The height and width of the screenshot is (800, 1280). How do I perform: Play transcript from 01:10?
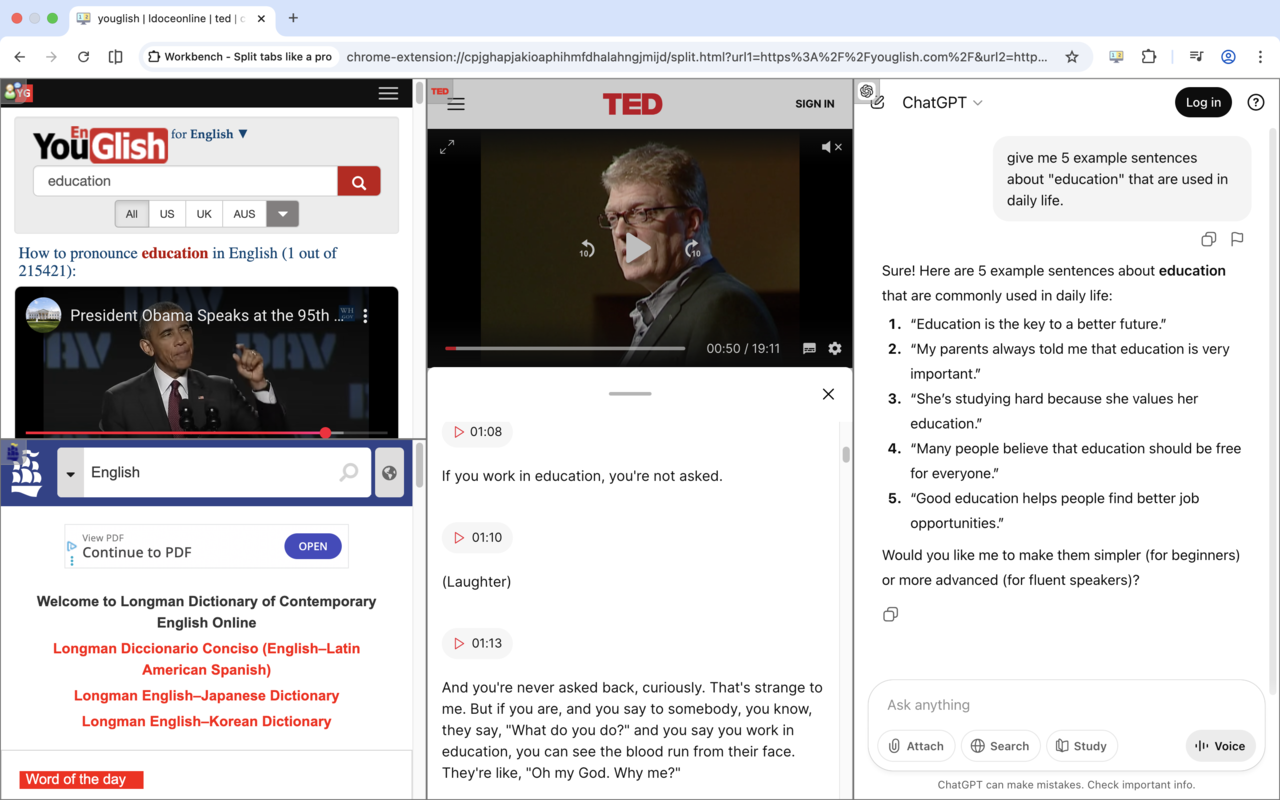point(478,538)
